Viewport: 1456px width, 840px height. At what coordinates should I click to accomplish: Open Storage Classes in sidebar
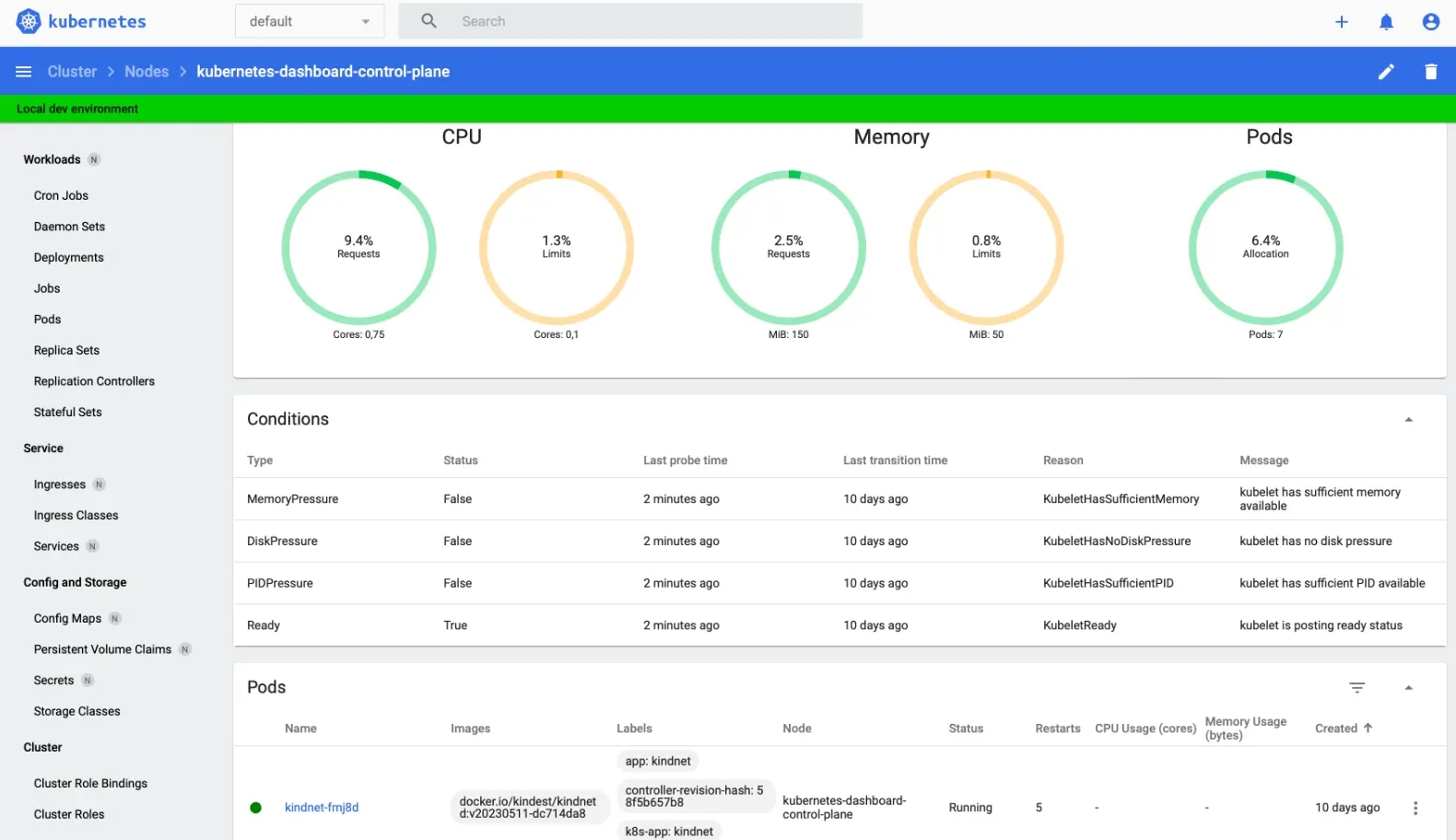click(76, 711)
